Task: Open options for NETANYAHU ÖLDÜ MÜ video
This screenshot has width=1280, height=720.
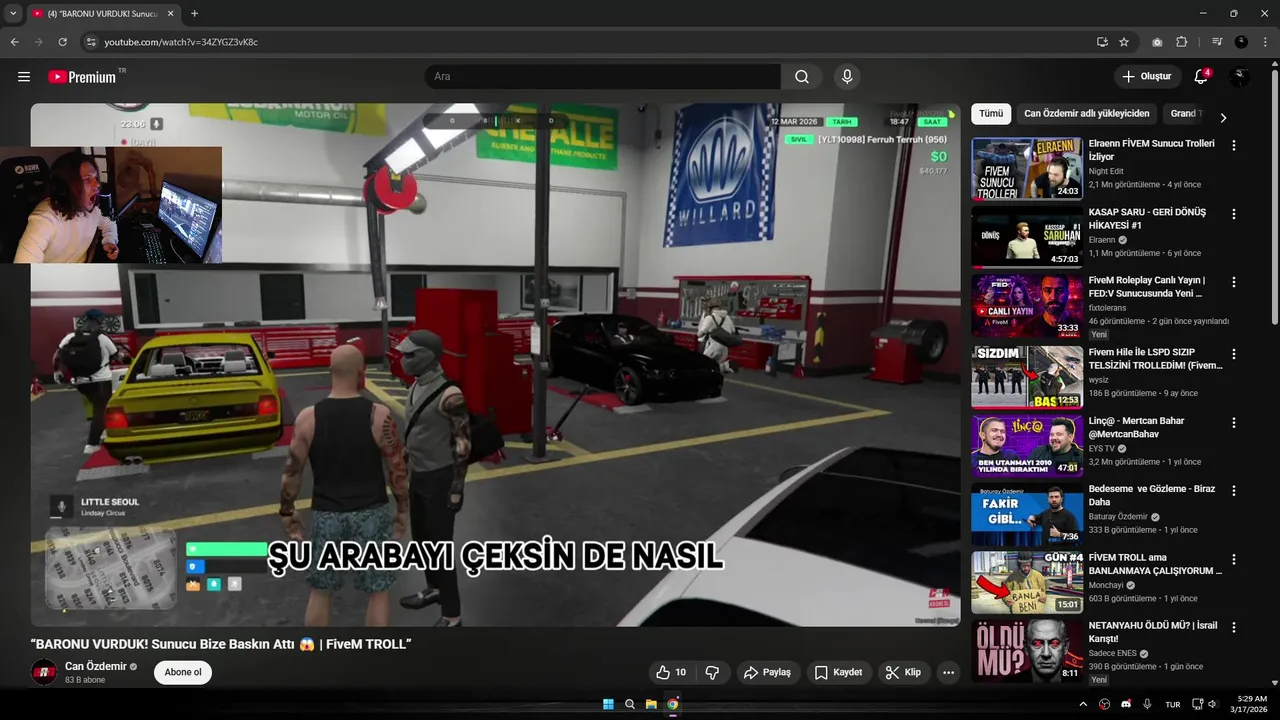Action: [x=1233, y=627]
